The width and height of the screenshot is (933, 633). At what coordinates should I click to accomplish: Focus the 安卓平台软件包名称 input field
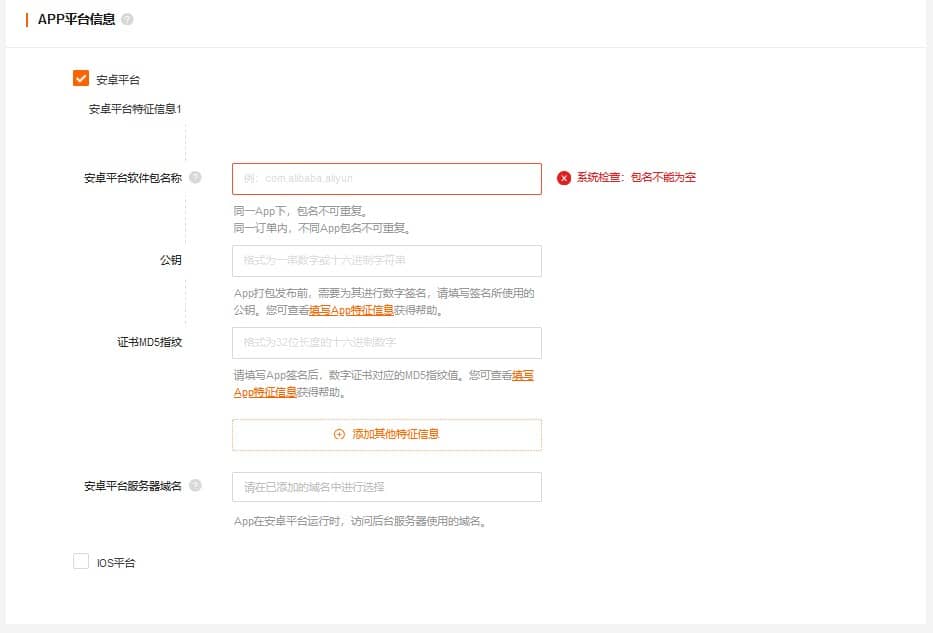(386, 178)
